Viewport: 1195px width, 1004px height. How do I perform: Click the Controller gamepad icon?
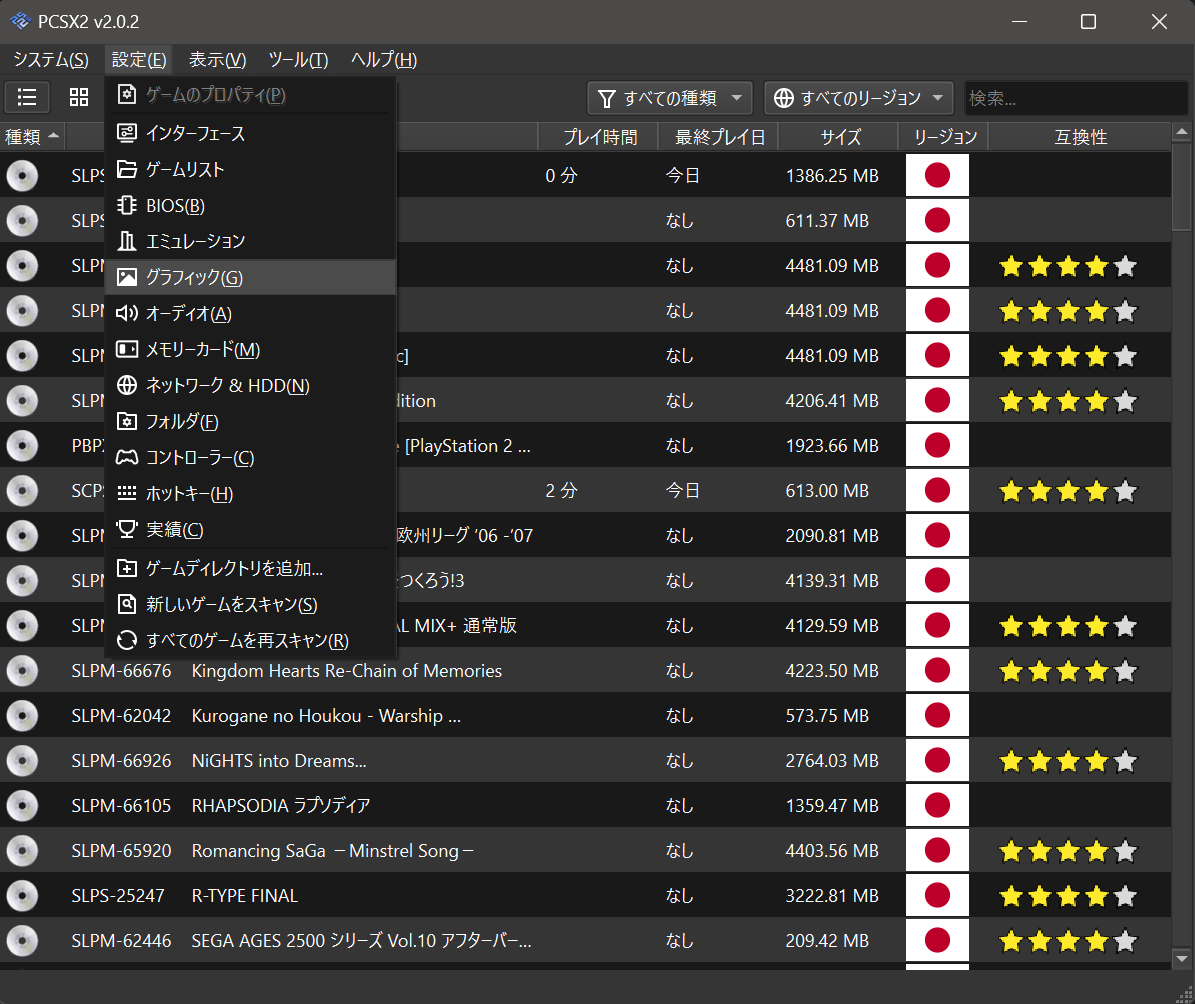127,457
